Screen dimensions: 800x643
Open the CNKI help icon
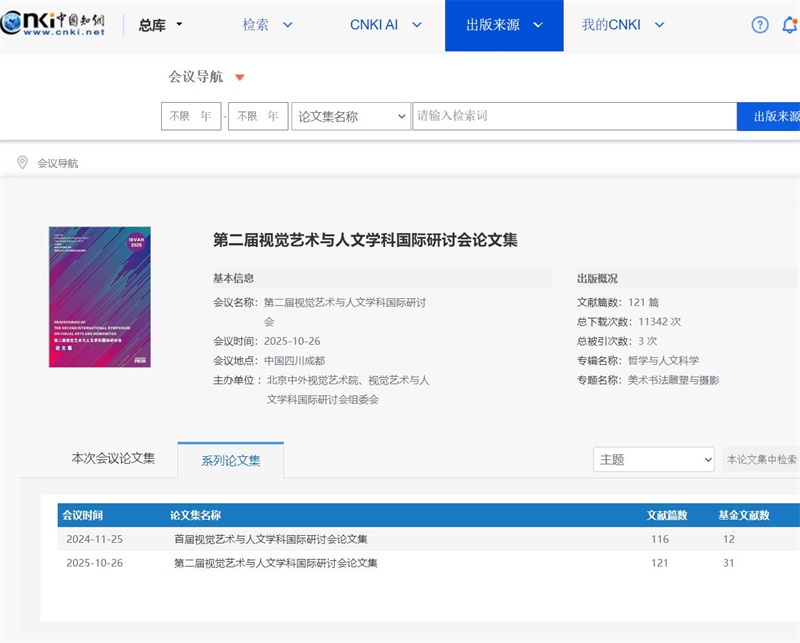[760, 25]
